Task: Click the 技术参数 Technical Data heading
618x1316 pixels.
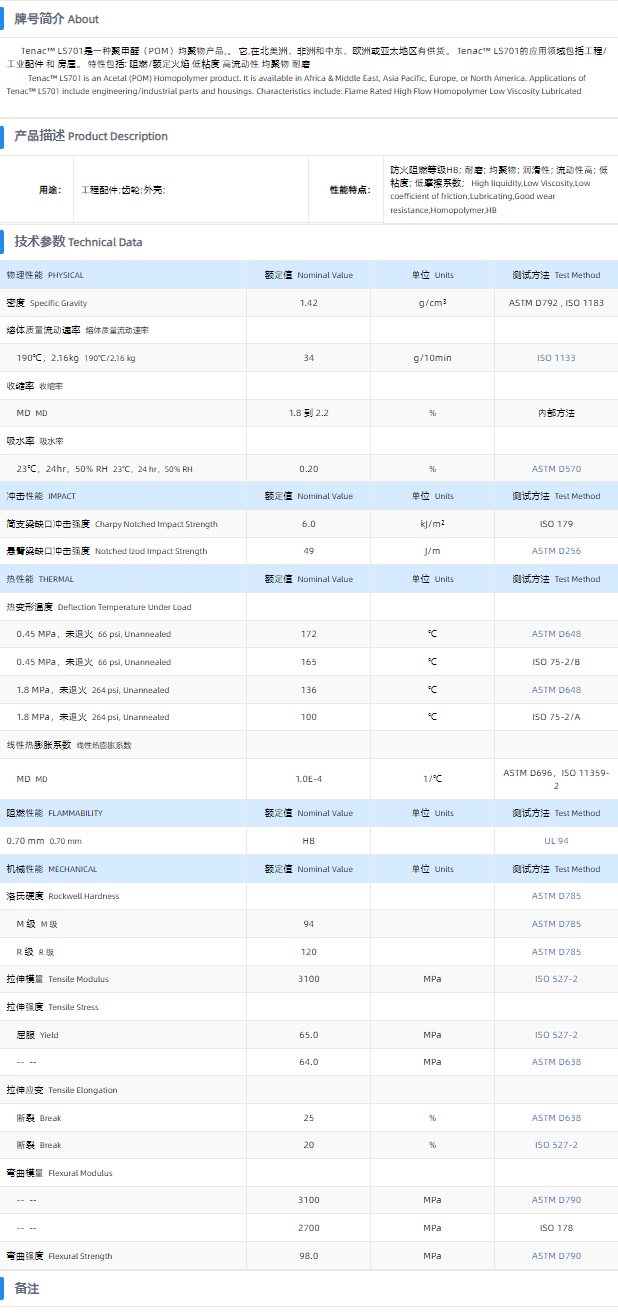Action: (x=78, y=242)
